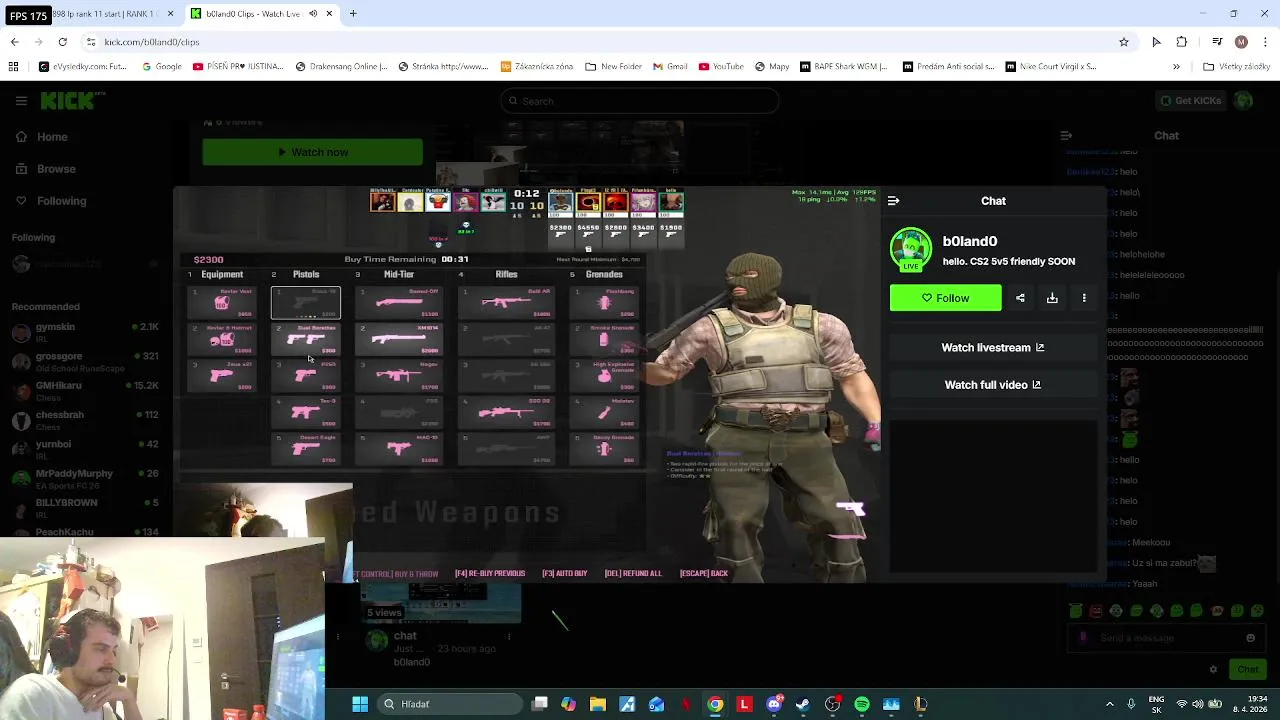
Task: Select BILLYBROWN recommended channel
Action: (x=84, y=507)
